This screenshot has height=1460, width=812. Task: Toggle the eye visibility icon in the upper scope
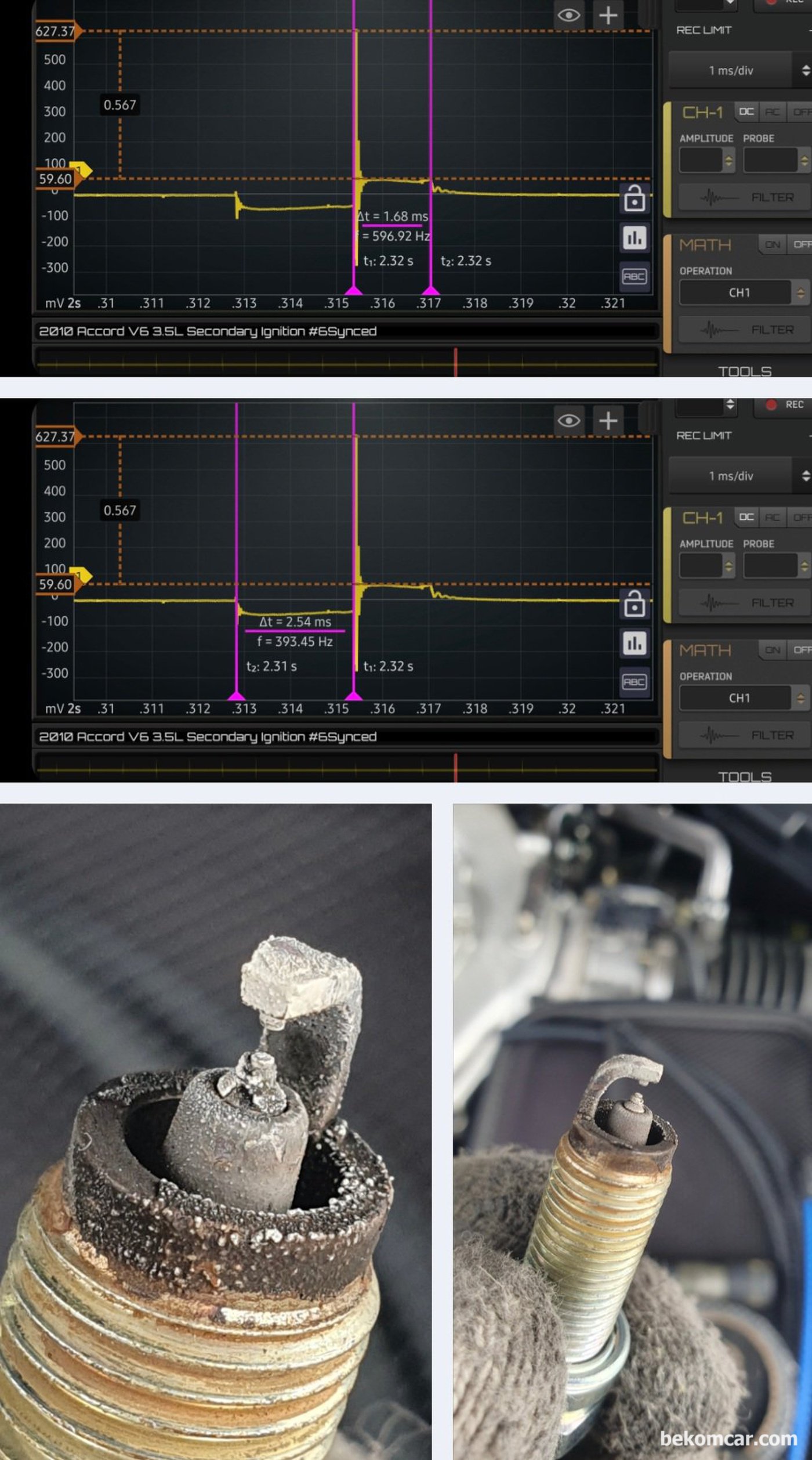pos(568,15)
